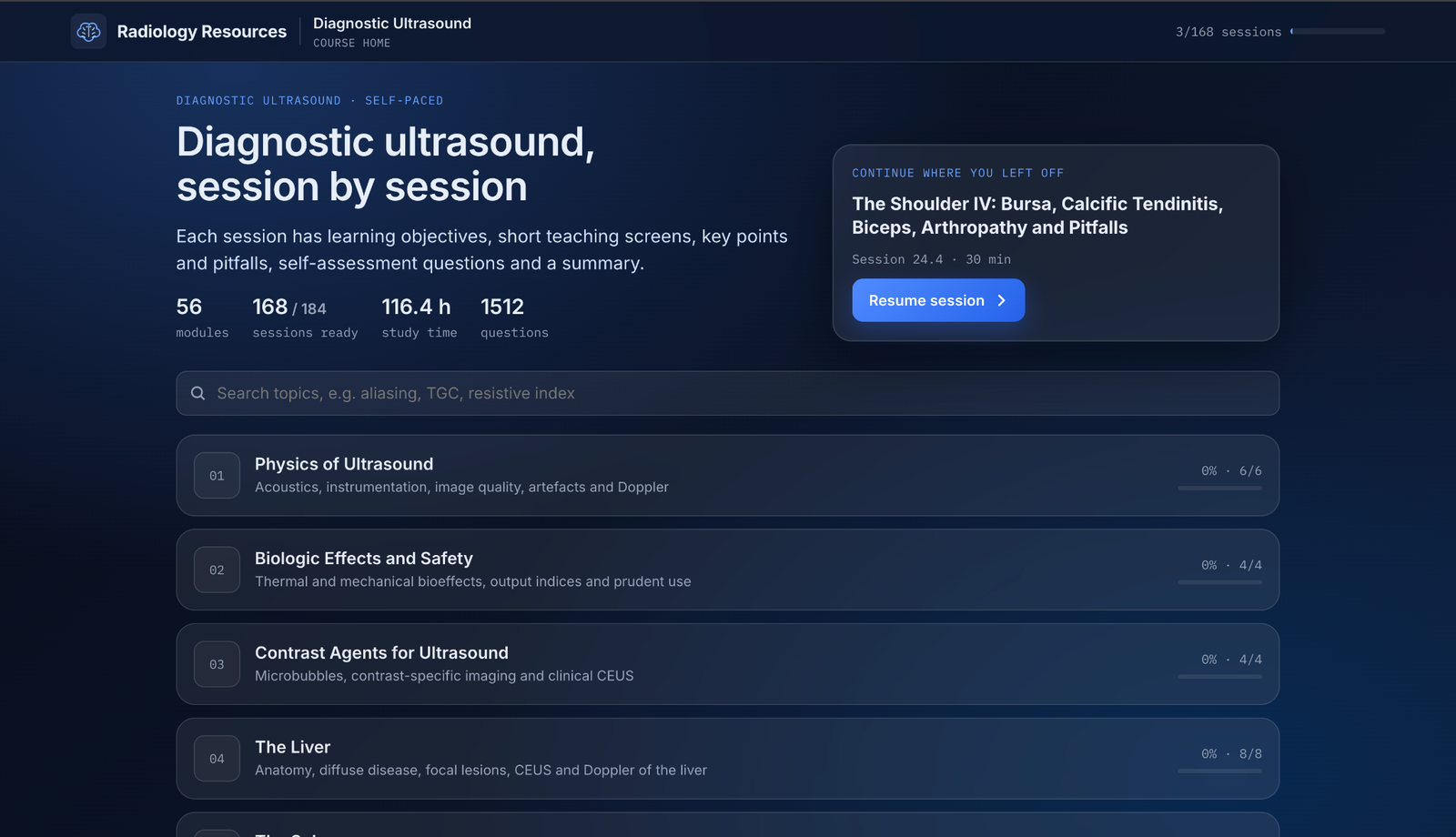Viewport: 1456px width, 837px height.
Task: Click the 'Diagnostic ultrasound, session by session' heading
Action: [385, 165]
